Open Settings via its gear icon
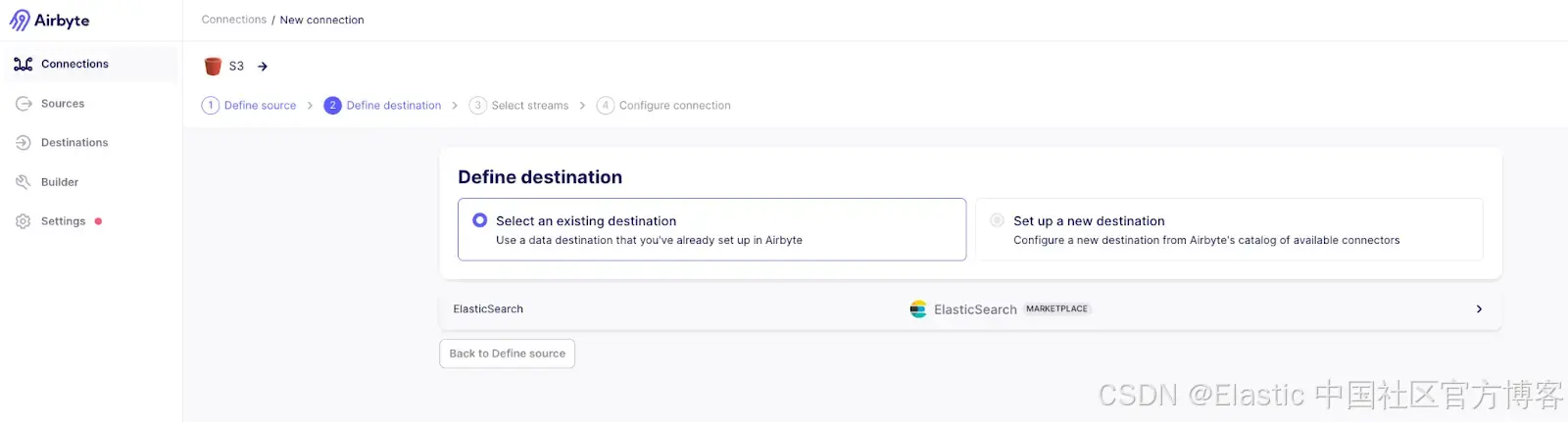The height and width of the screenshot is (422, 1568). pos(24,221)
